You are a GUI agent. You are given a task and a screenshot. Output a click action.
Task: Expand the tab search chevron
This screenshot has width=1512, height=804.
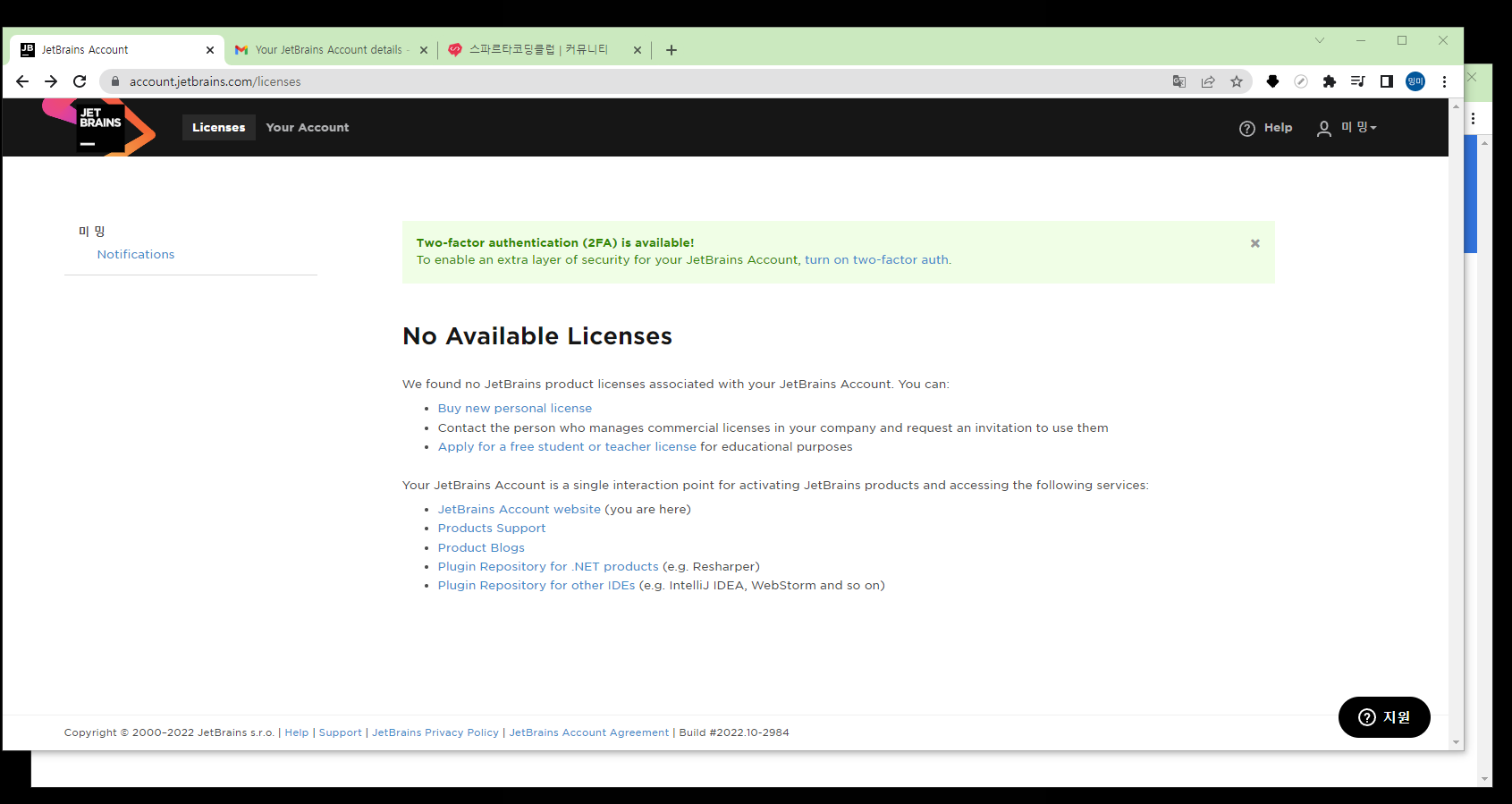tap(1320, 40)
